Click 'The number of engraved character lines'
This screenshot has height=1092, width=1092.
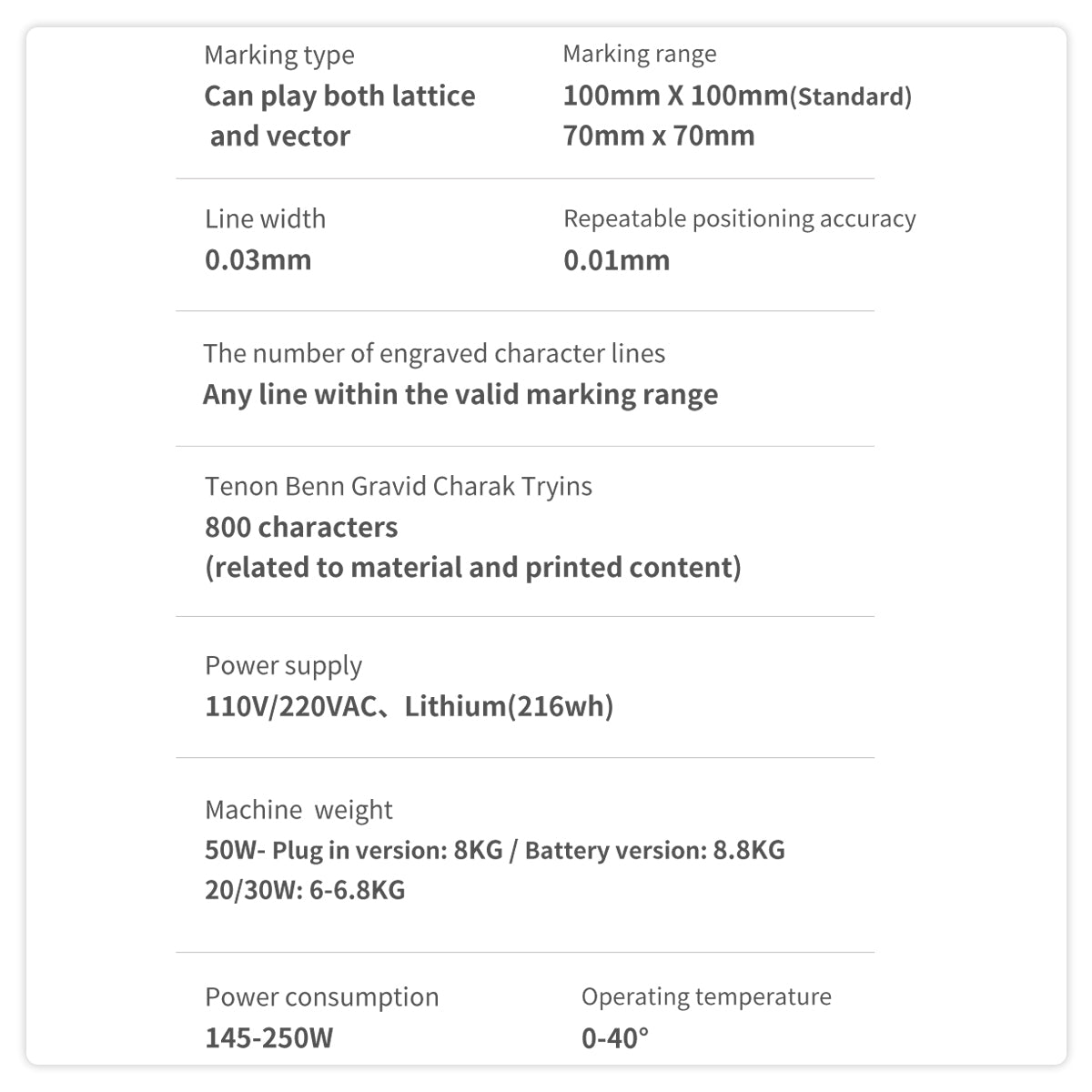point(434,354)
